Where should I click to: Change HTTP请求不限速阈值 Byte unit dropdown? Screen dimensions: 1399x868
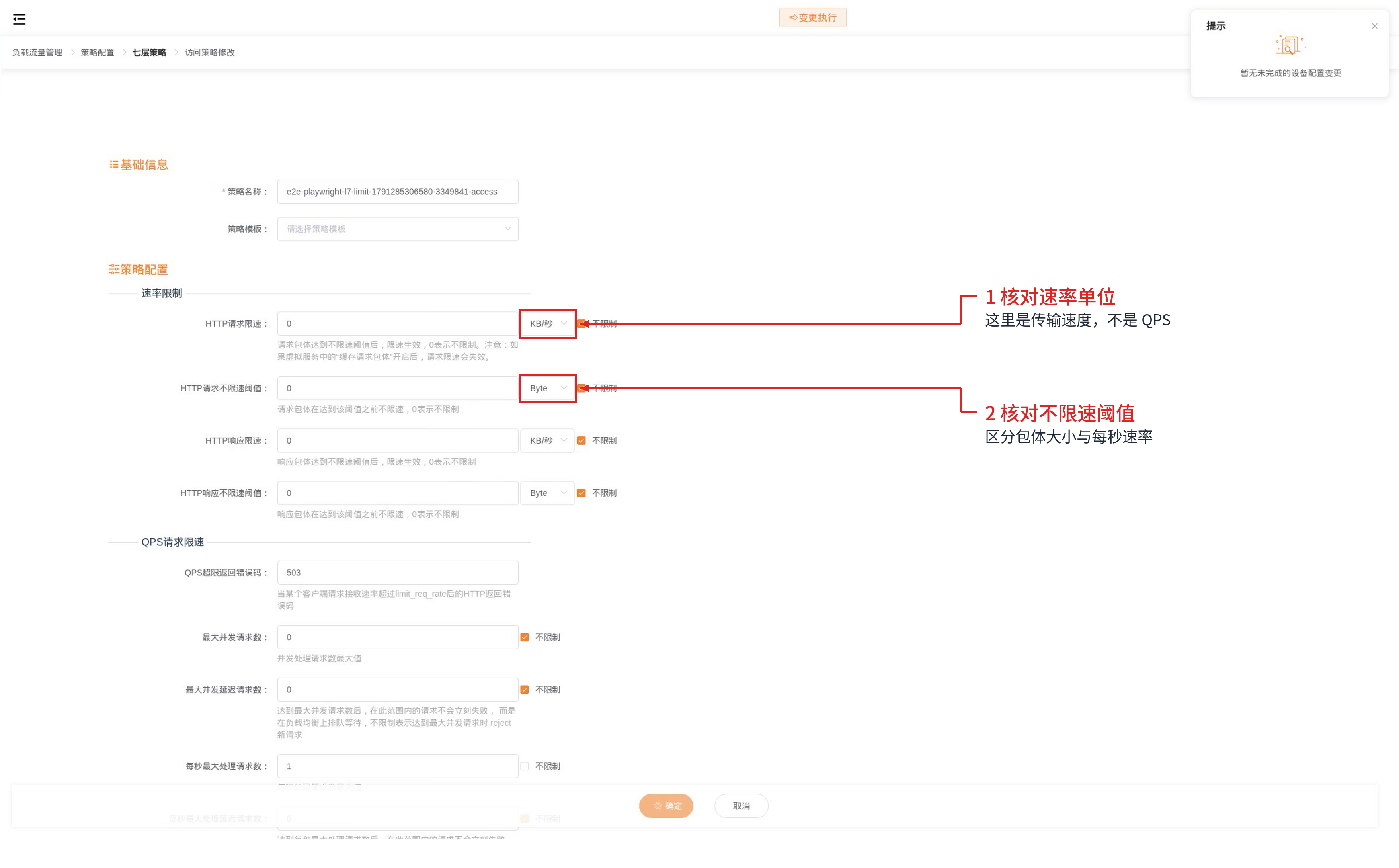[x=547, y=388]
